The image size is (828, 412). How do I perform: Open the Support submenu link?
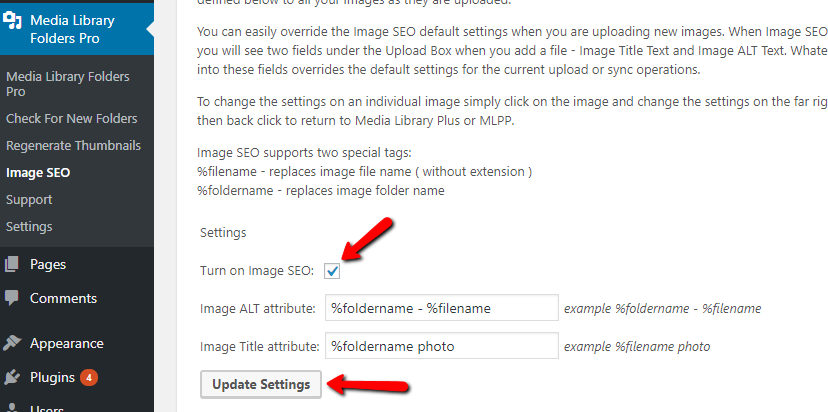pyautogui.click(x=29, y=200)
